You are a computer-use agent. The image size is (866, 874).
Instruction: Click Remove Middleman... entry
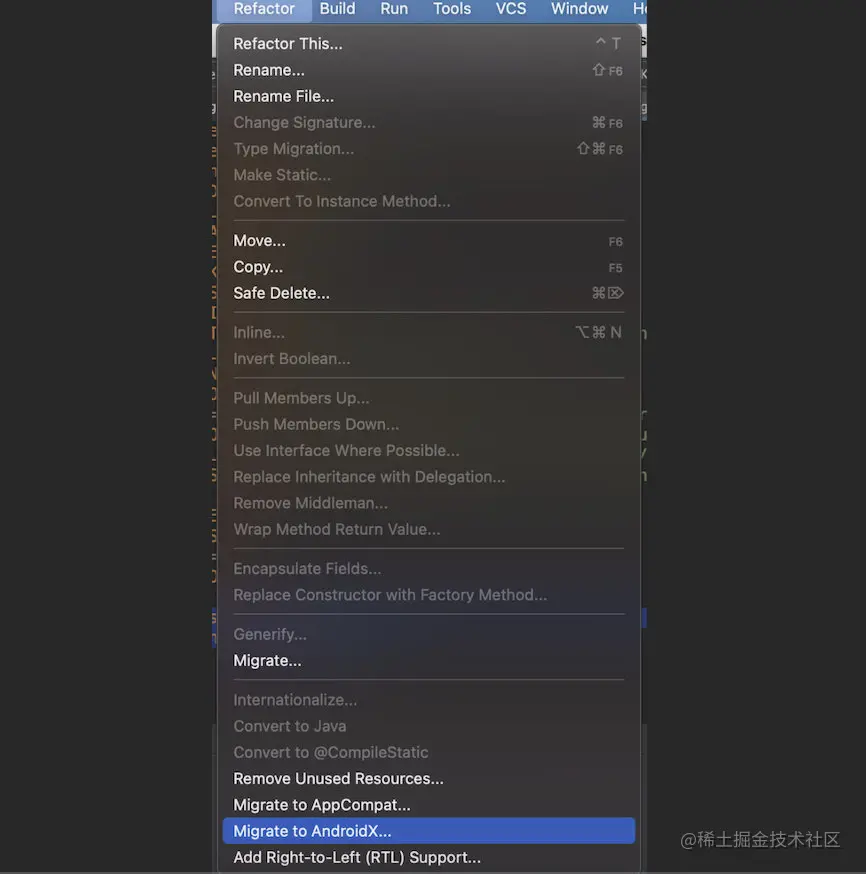pyautogui.click(x=429, y=503)
